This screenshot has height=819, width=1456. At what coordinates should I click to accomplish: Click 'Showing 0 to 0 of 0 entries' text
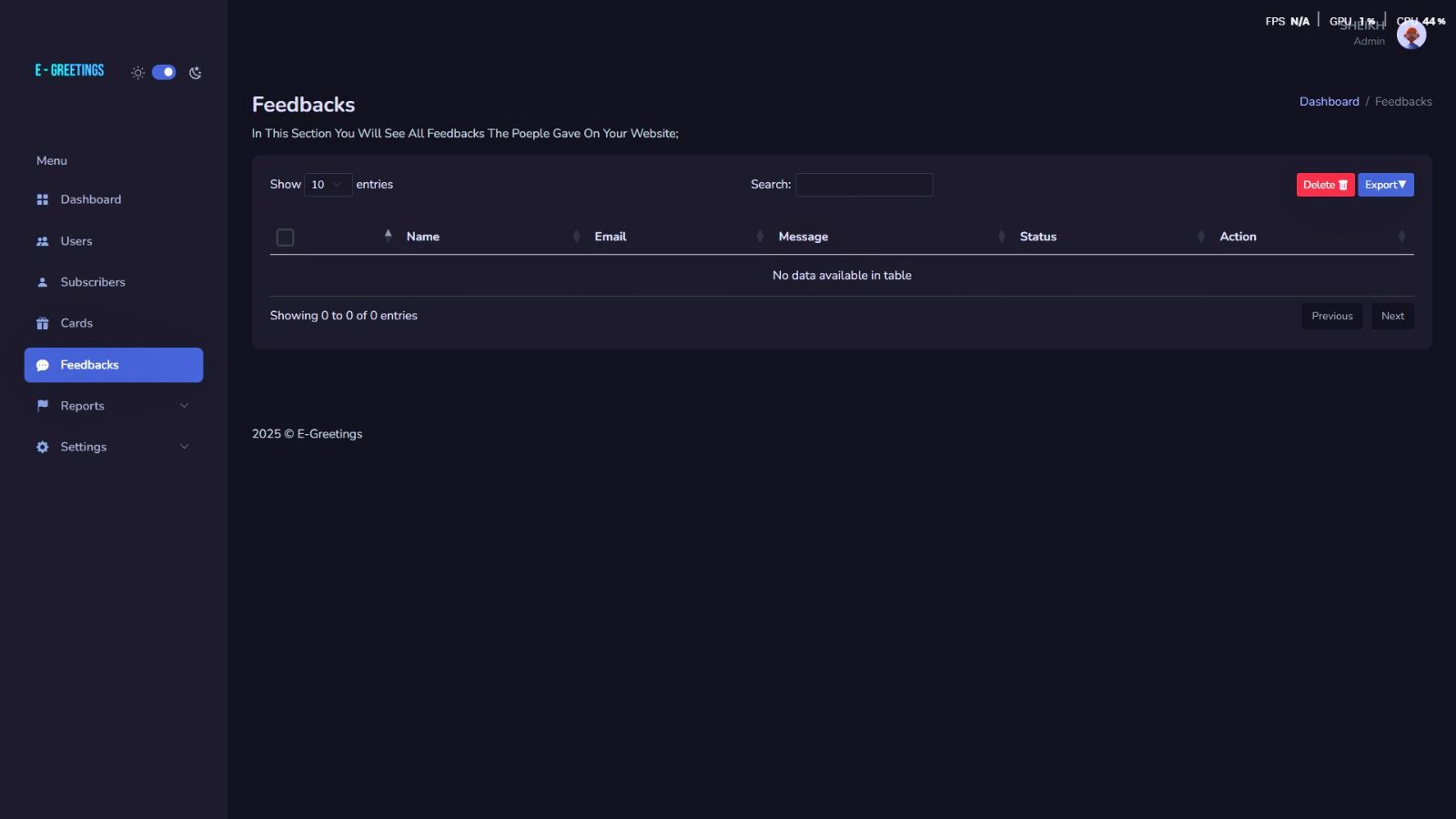pos(344,316)
